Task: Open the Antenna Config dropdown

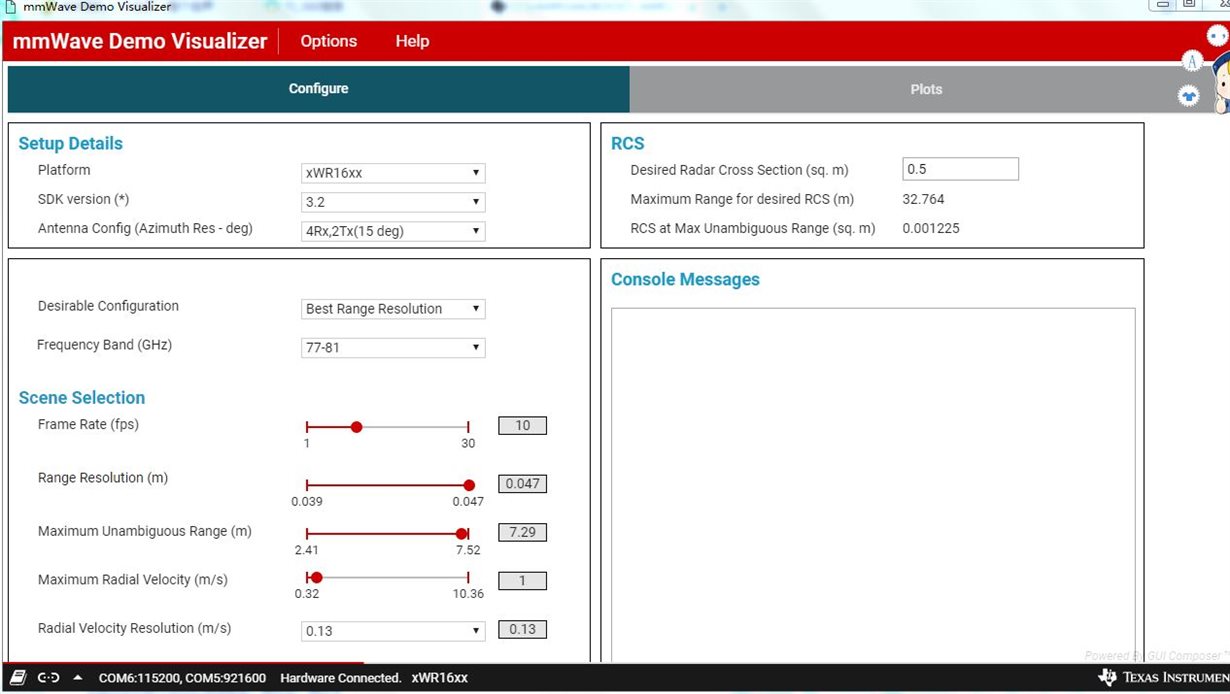Action: click(x=393, y=231)
